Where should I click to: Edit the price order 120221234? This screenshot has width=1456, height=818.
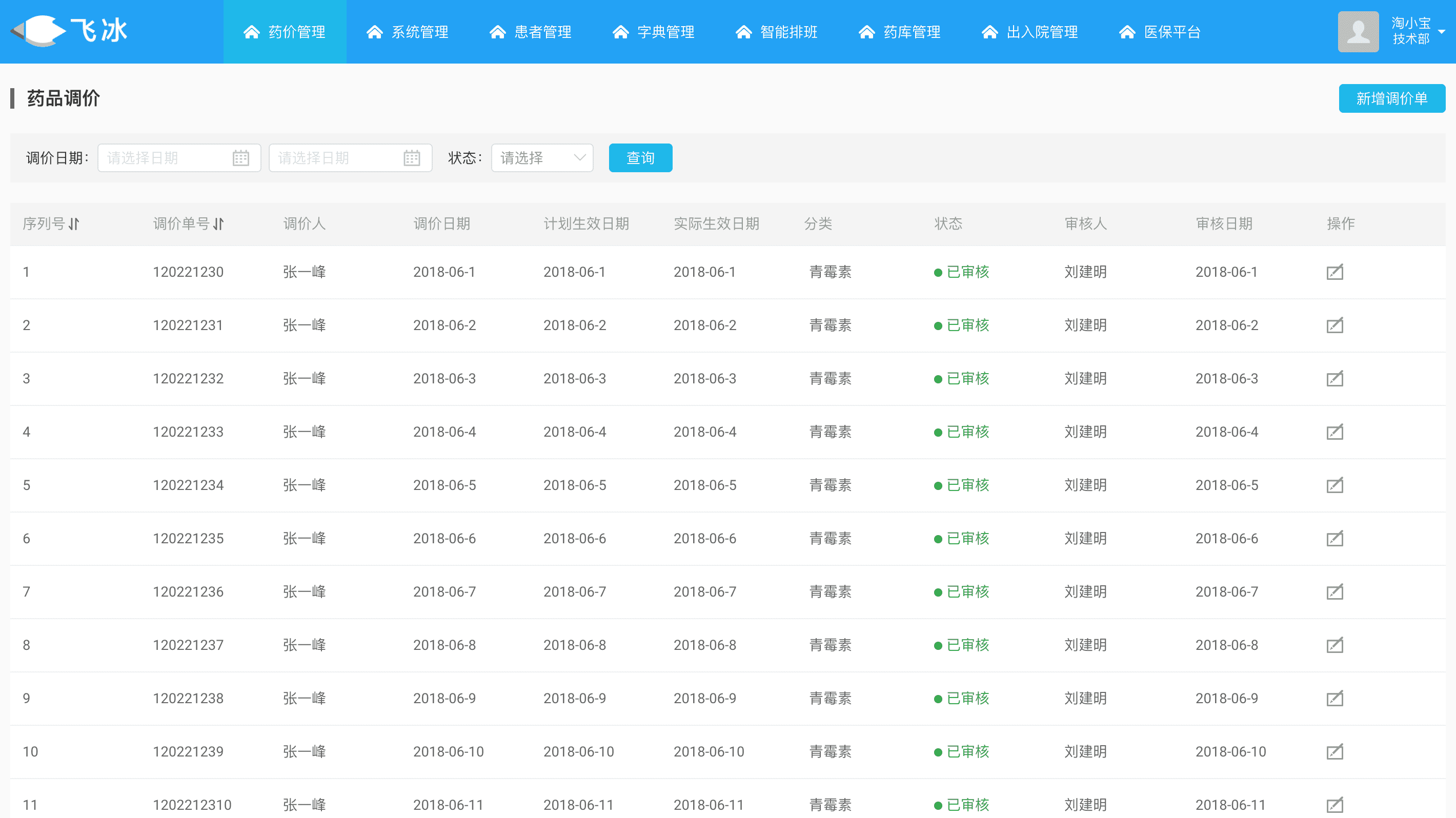pos(1334,485)
